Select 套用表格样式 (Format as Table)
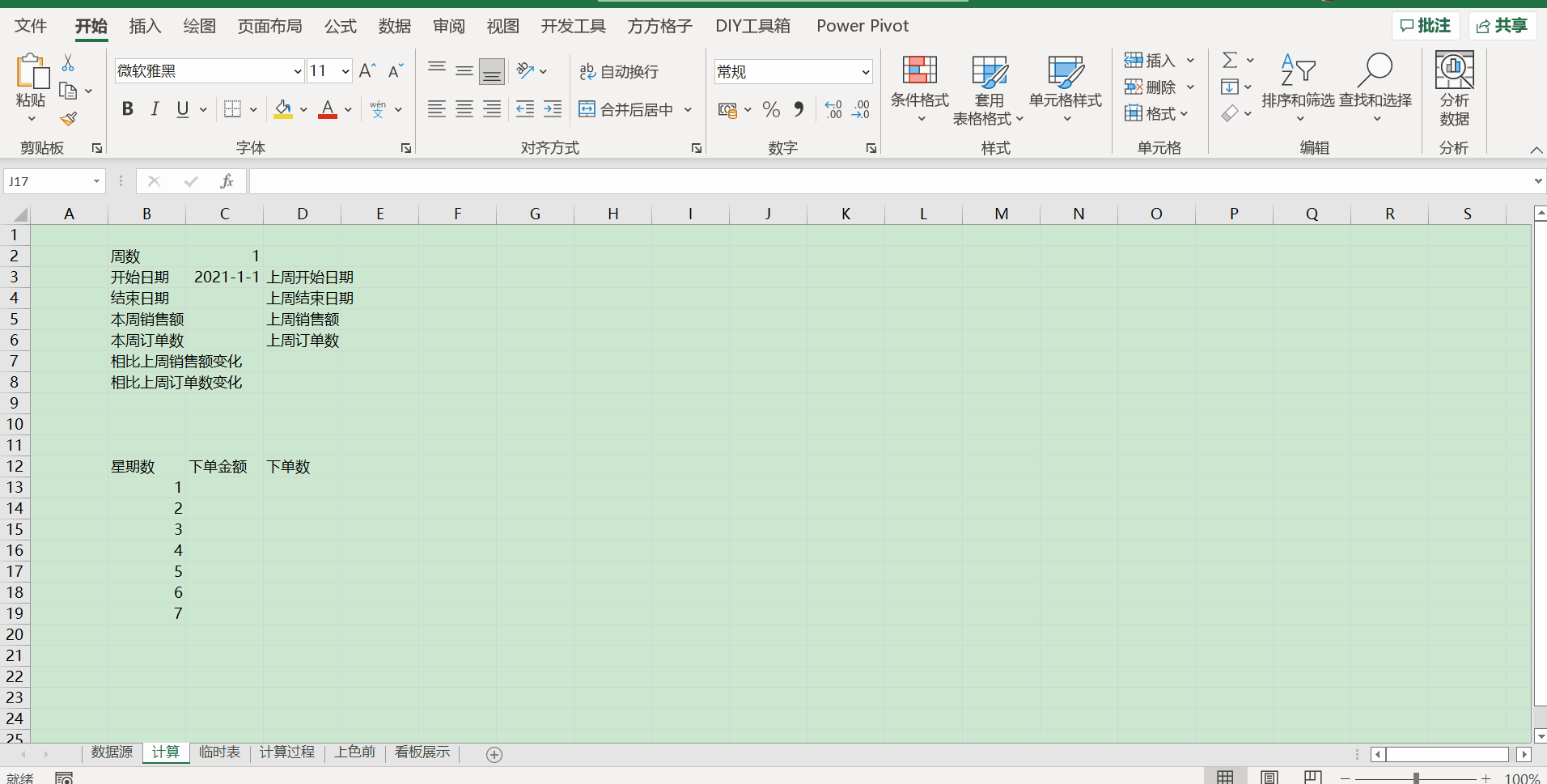This screenshot has height=784, width=1547. click(x=988, y=89)
